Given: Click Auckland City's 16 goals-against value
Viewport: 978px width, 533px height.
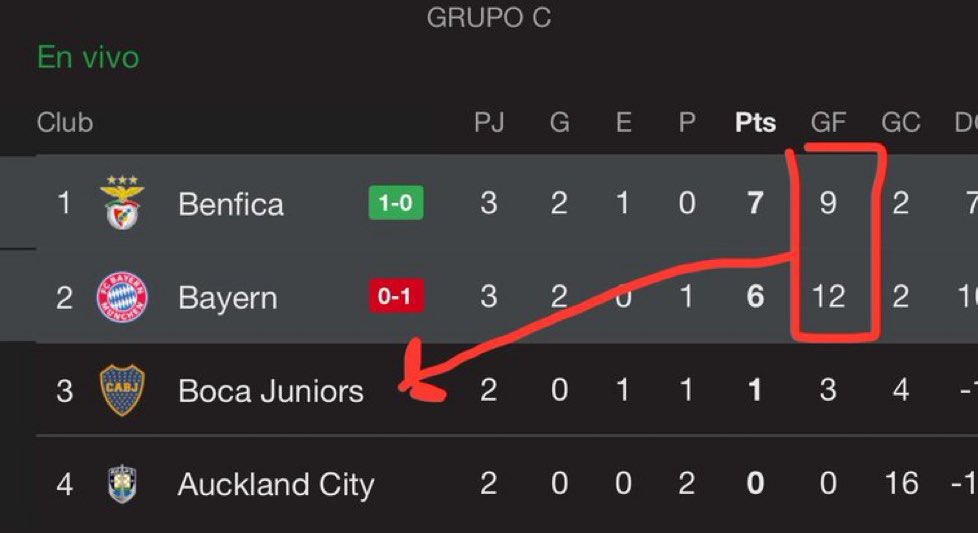Looking at the screenshot, I should [x=901, y=483].
